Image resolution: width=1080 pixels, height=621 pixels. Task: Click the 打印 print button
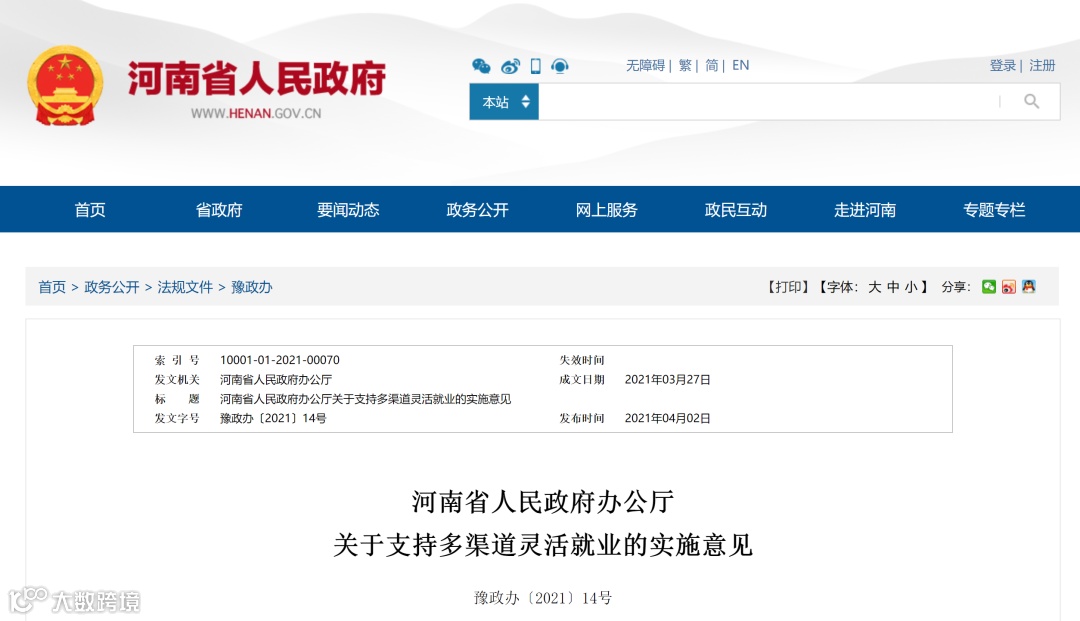788,287
